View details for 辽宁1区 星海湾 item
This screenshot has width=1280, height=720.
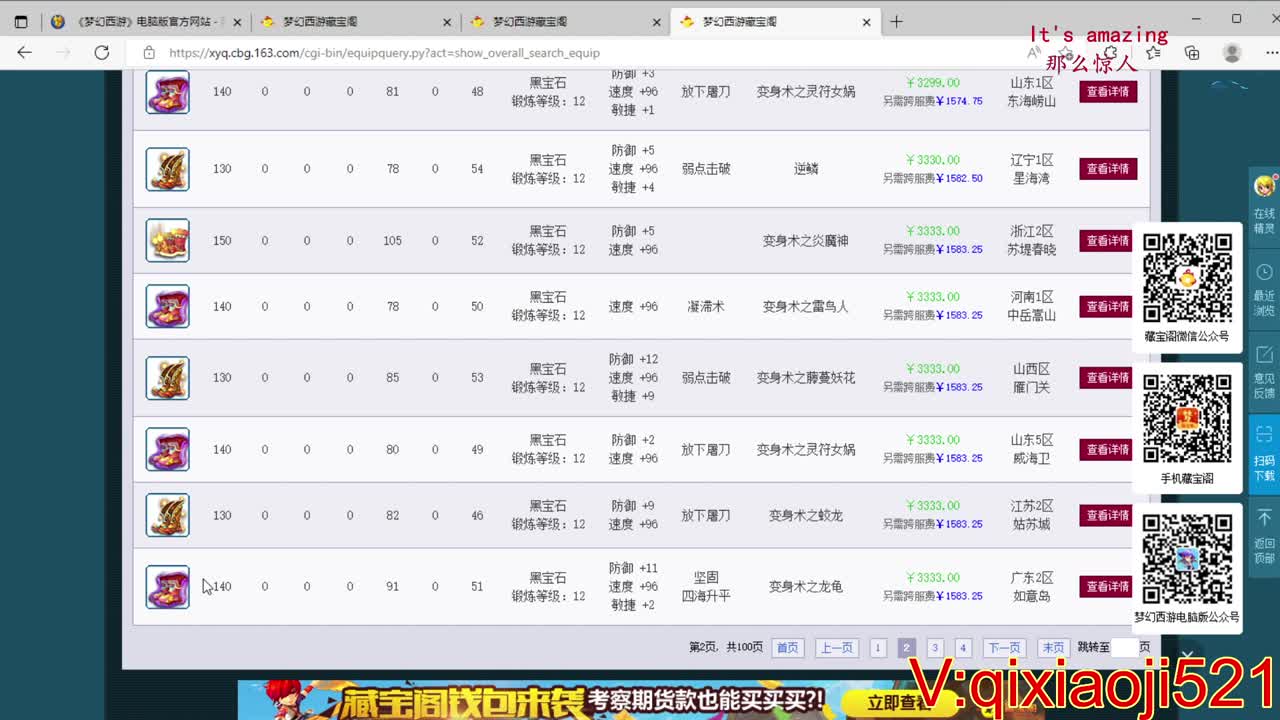point(1108,169)
